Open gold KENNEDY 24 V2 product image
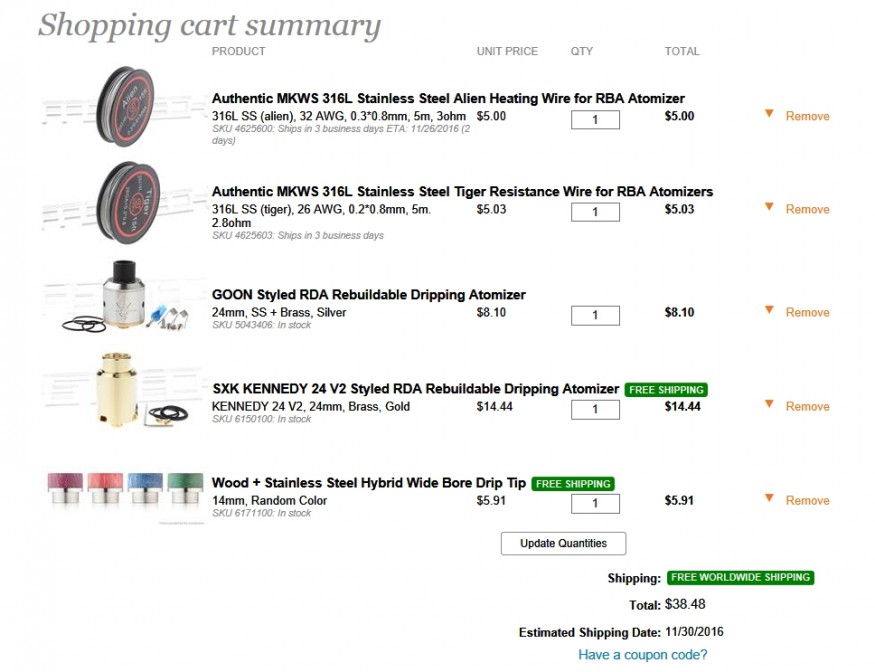This screenshot has height=672, width=875. pyautogui.click(x=125, y=392)
